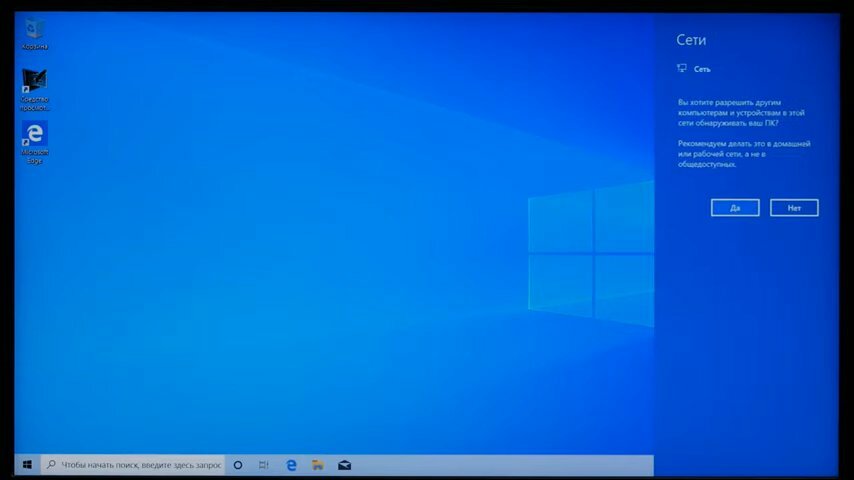Viewport: 854px width, 480px height.
Task: Click the recommendation text about домашней сети
Action: point(744,154)
